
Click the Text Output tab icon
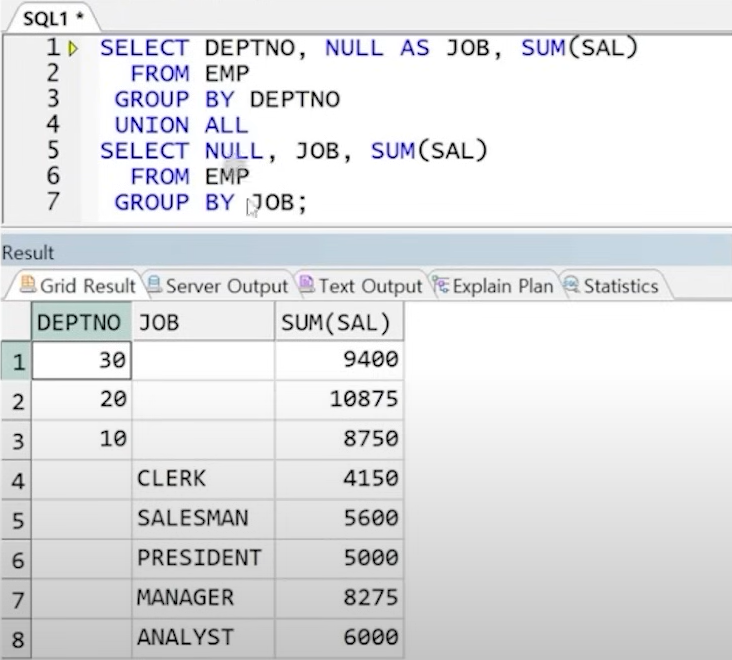tap(306, 283)
